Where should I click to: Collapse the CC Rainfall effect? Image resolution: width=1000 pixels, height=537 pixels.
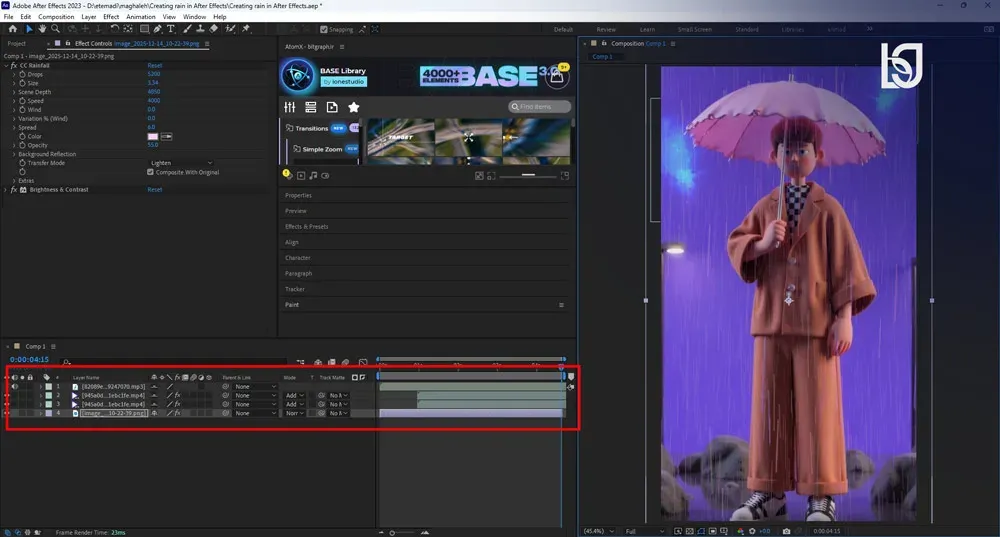(x=6, y=65)
